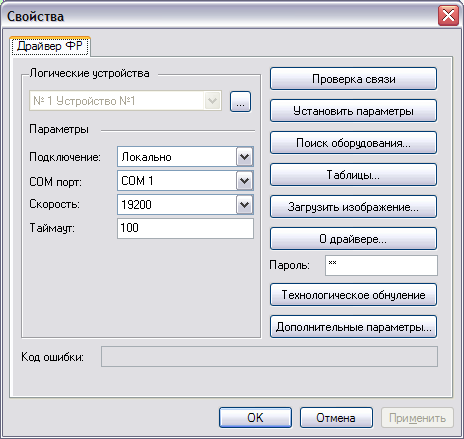This screenshot has width=464, height=439.
Task: Click the ellipsis button beside device list
Action: pyautogui.click(x=240, y=102)
